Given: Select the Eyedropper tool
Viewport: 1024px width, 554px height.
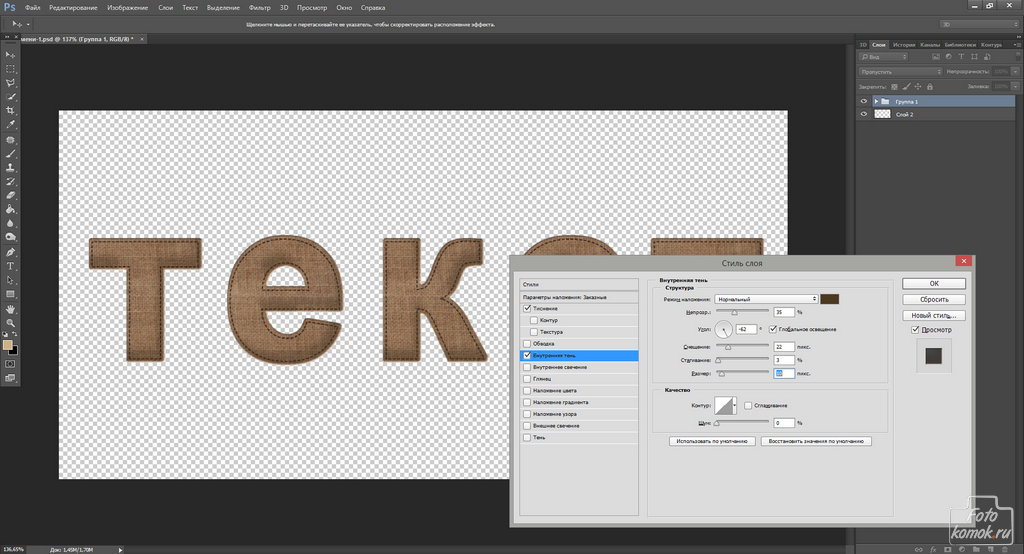Looking at the screenshot, I should point(10,124).
